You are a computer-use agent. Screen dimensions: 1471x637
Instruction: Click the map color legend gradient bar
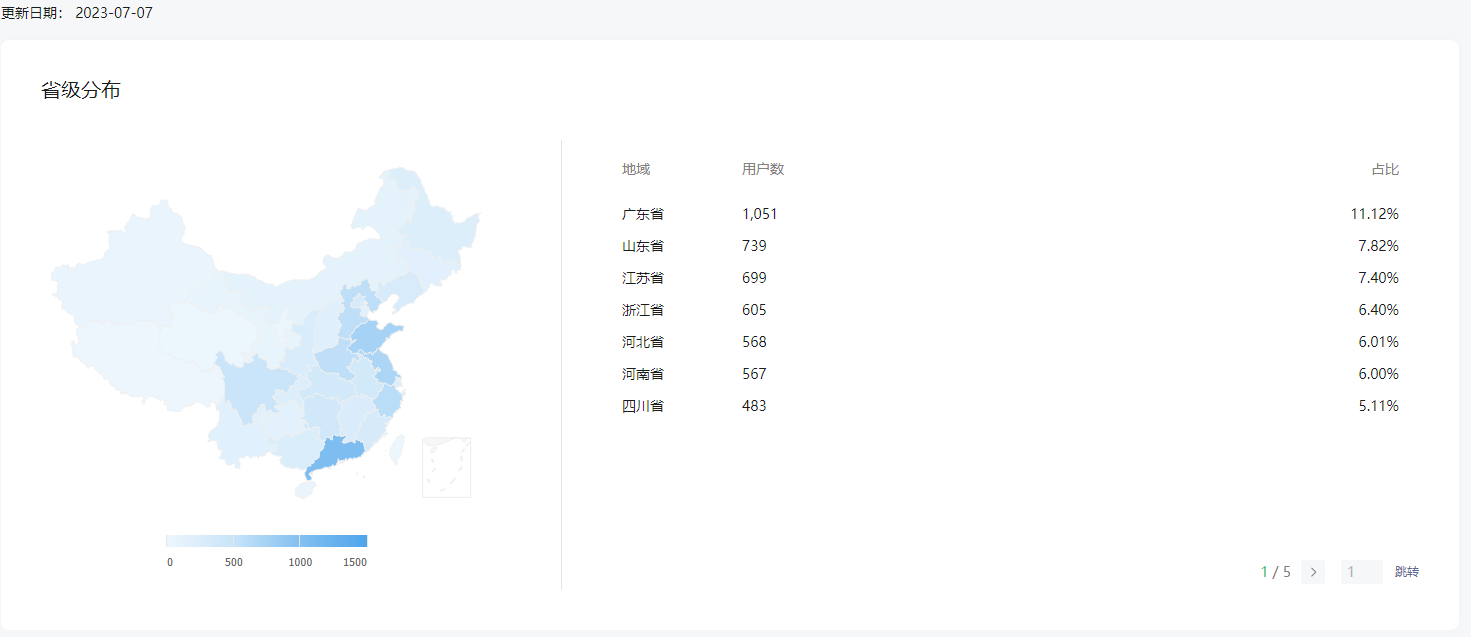tap(266, 541)
